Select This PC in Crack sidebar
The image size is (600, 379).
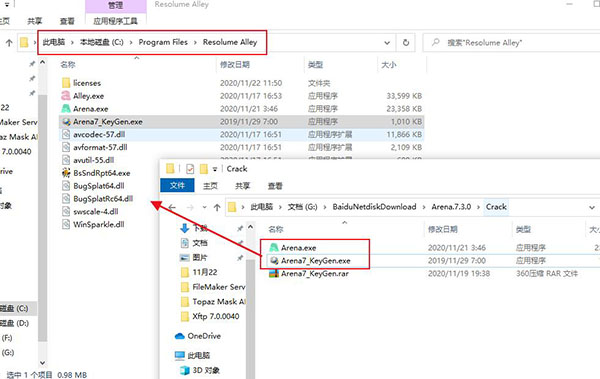(192, 355)
